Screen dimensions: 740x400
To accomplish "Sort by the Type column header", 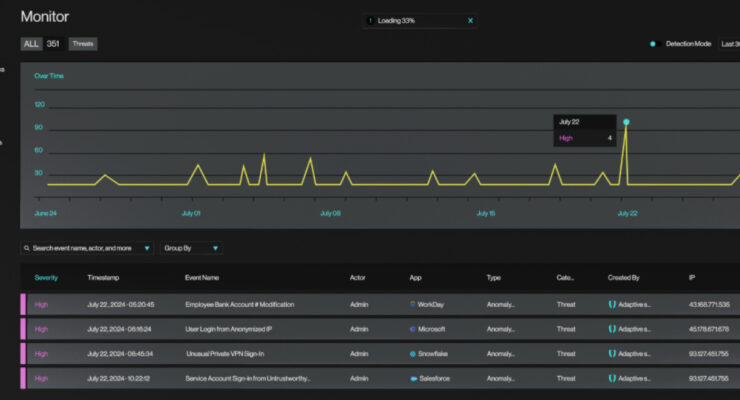I will [x=494, y=277].
